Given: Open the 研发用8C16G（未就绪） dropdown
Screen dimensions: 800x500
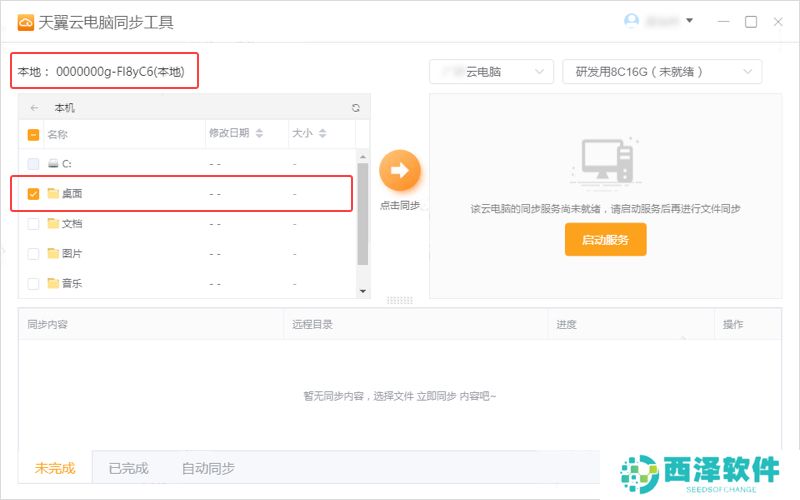Looking at the screenshot, I should point(662,71).
